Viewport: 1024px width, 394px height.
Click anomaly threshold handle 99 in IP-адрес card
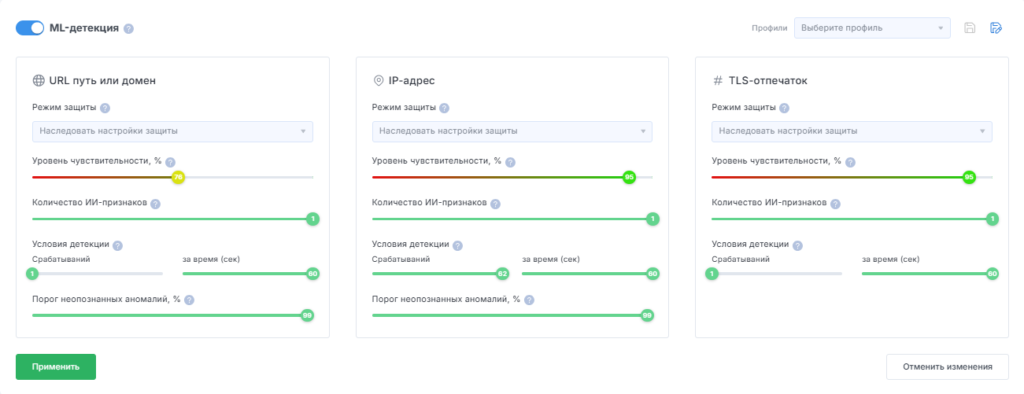647,316
